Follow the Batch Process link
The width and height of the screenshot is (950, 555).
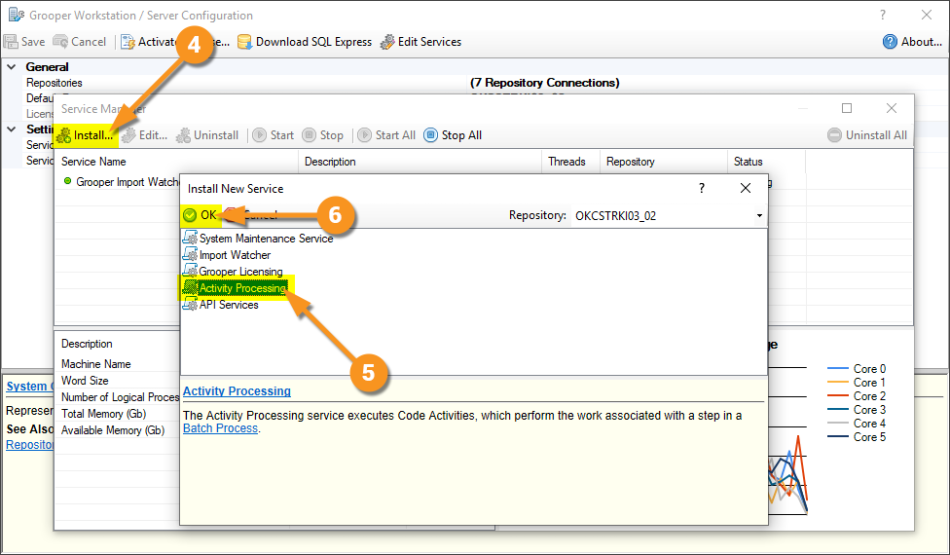[x=221, y=428]
